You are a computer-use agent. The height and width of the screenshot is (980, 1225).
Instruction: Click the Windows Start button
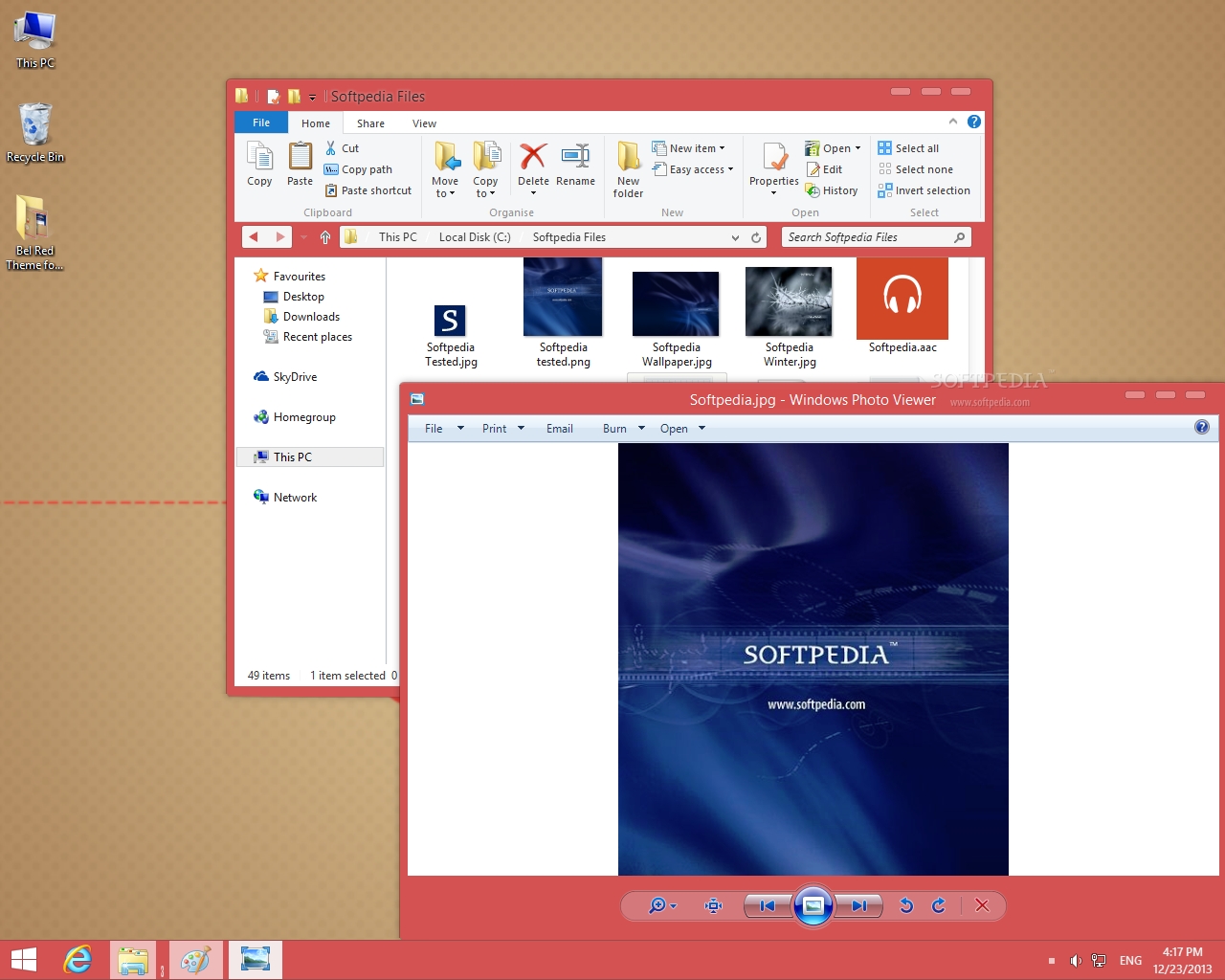pos(23,960)
